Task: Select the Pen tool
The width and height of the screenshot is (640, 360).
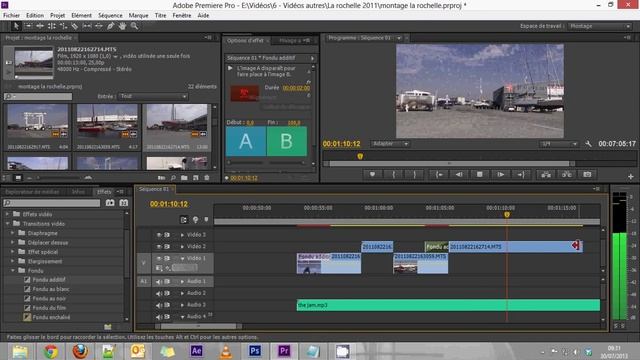Action: coord(111,26)
